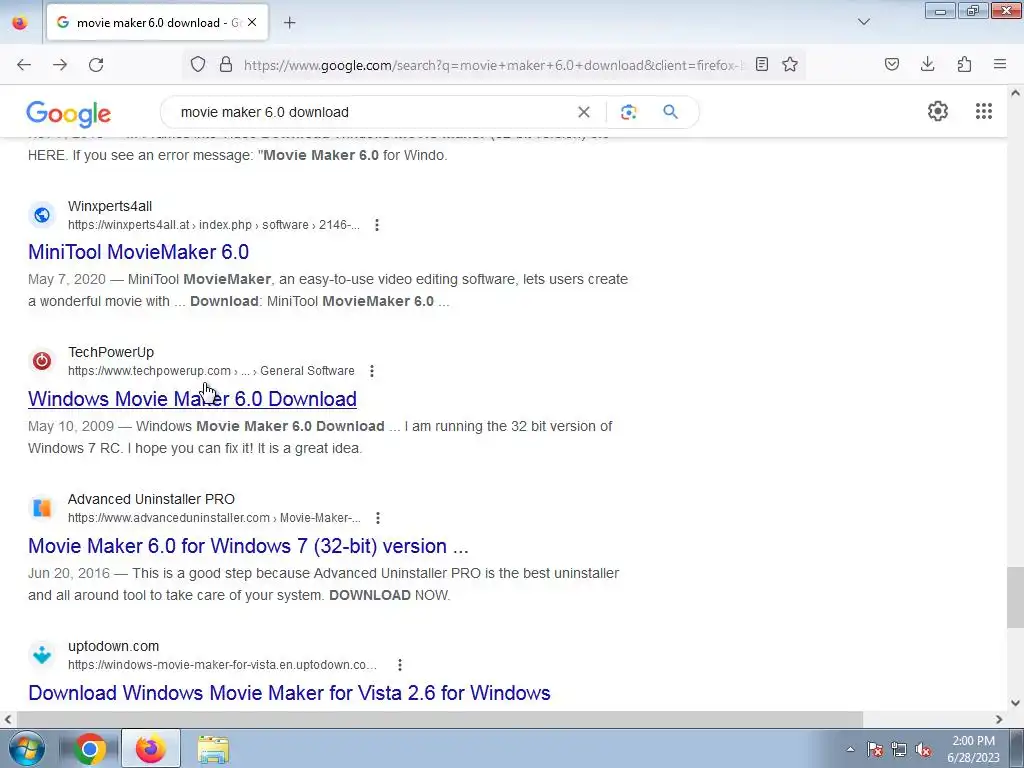List all tabs dropdown arrow
The width and height of the screenshot is (1024, 768).
tap(863, 22)
